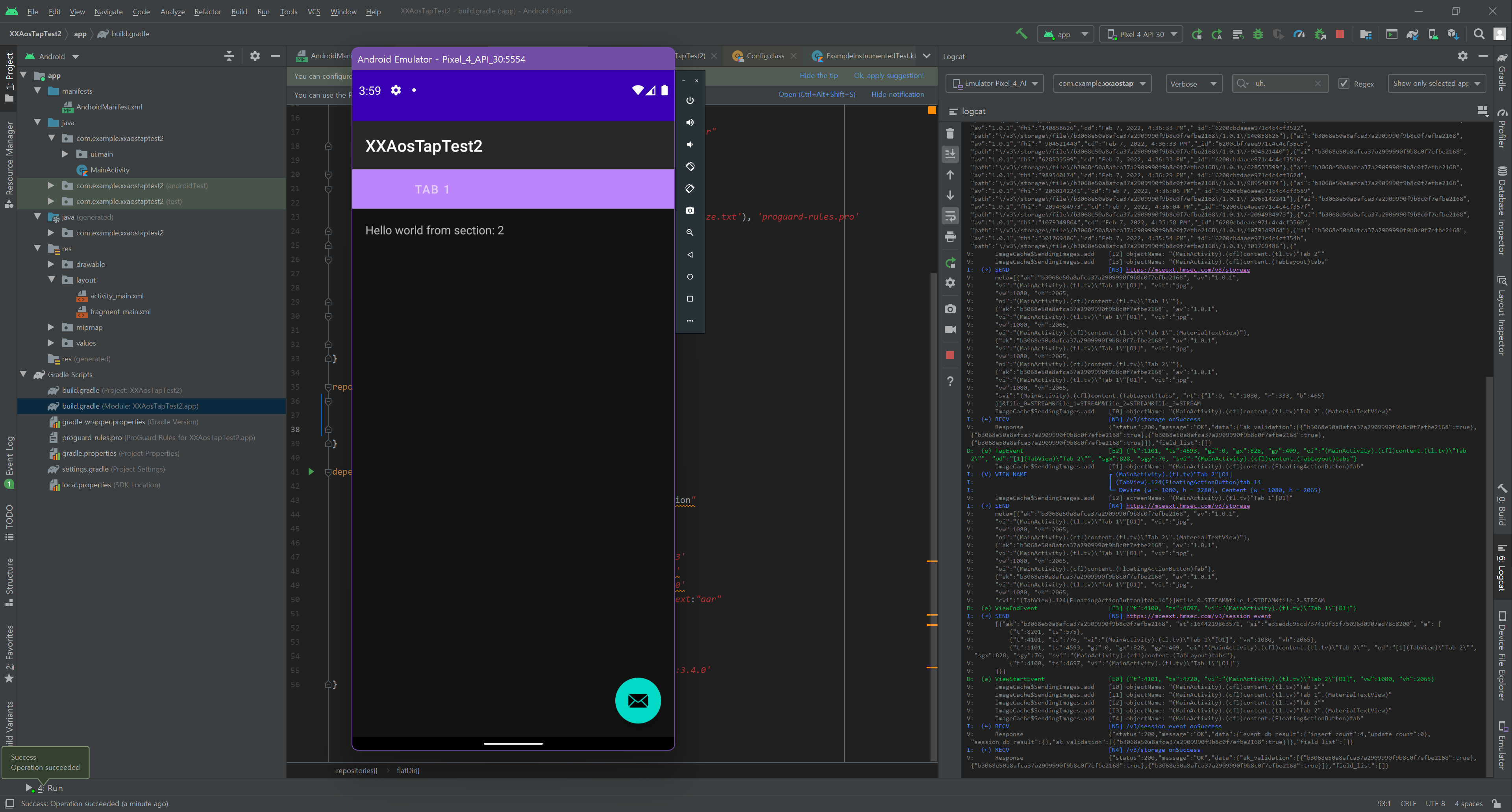Toggle Soft-Wrap in logcat toolbar
The image size is (1512, 812).
(x=950, y=216)
